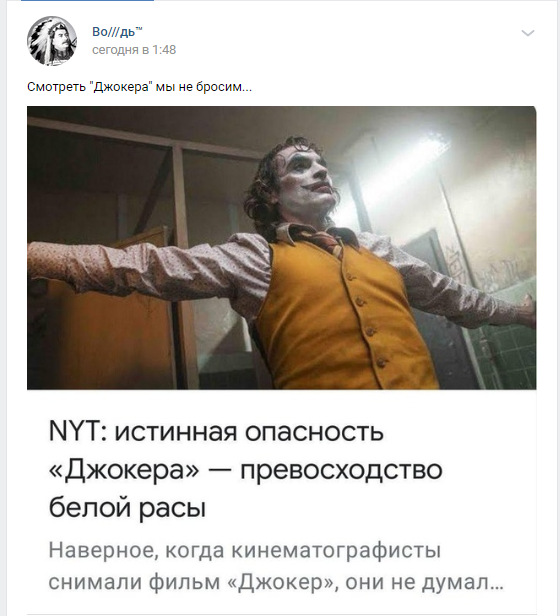Image resolution: width=560 pixels, height=616 pixels.
Task: Expand the post options chevron
Action: click(x=527, y=33)
